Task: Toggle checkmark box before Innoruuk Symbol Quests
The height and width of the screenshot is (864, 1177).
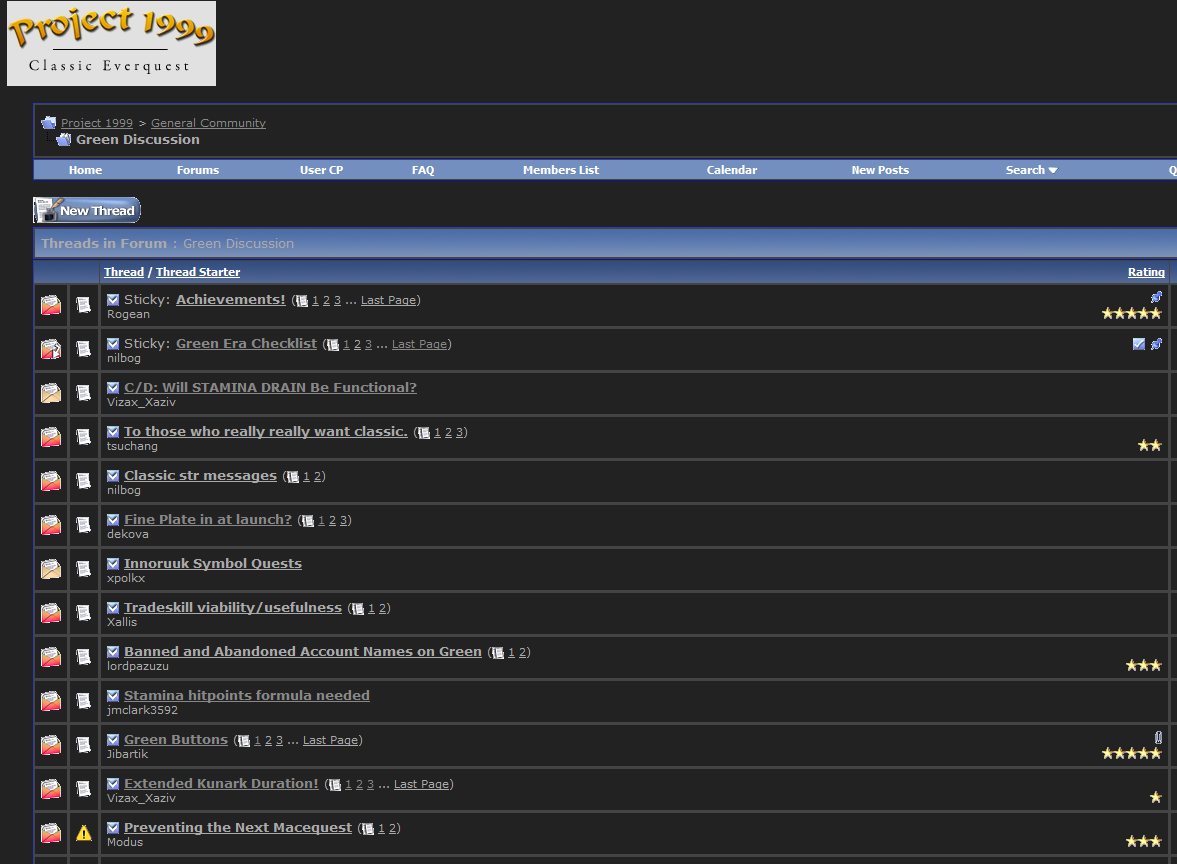Action: 113,564
